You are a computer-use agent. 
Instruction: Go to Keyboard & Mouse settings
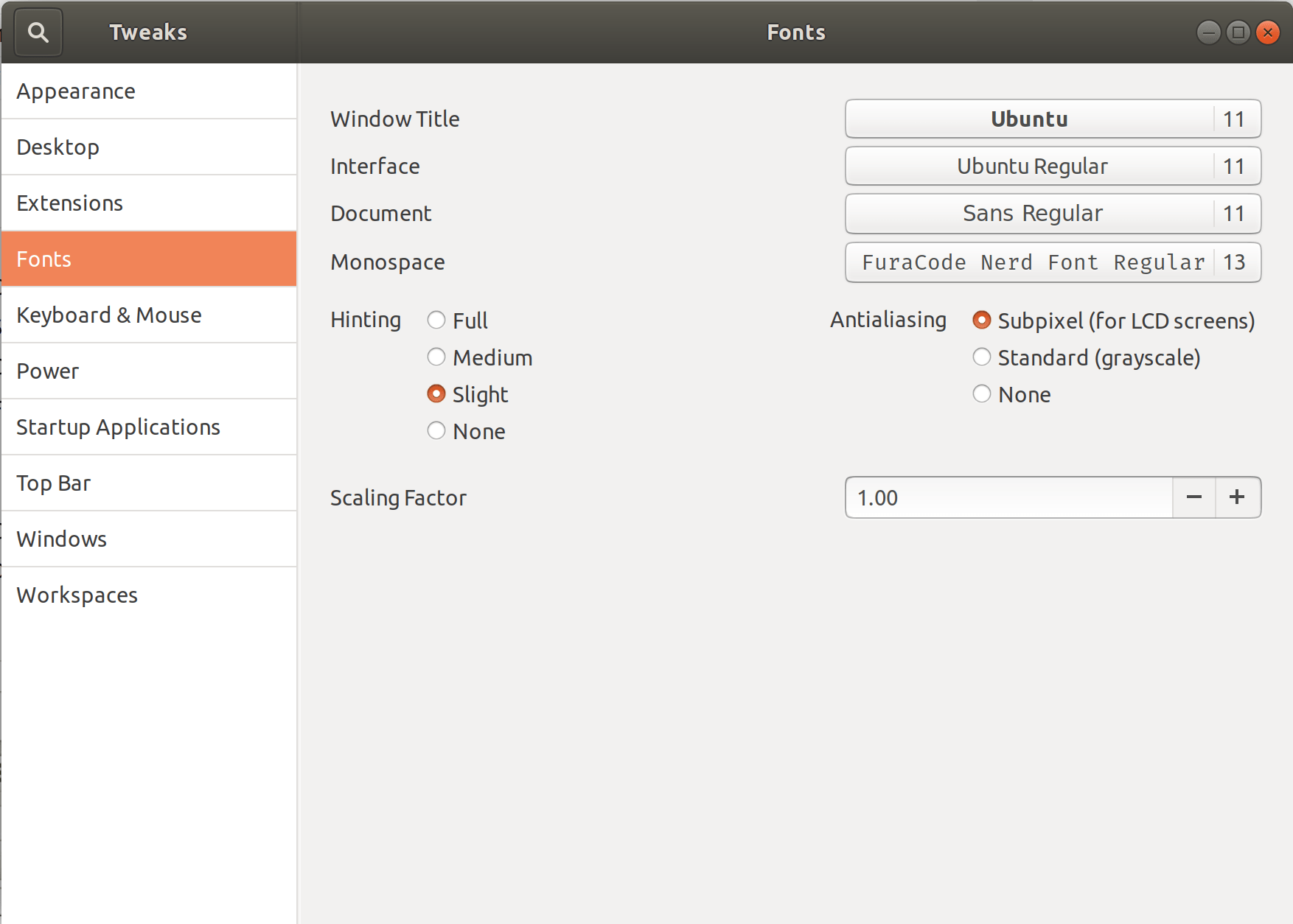(108, 315)
